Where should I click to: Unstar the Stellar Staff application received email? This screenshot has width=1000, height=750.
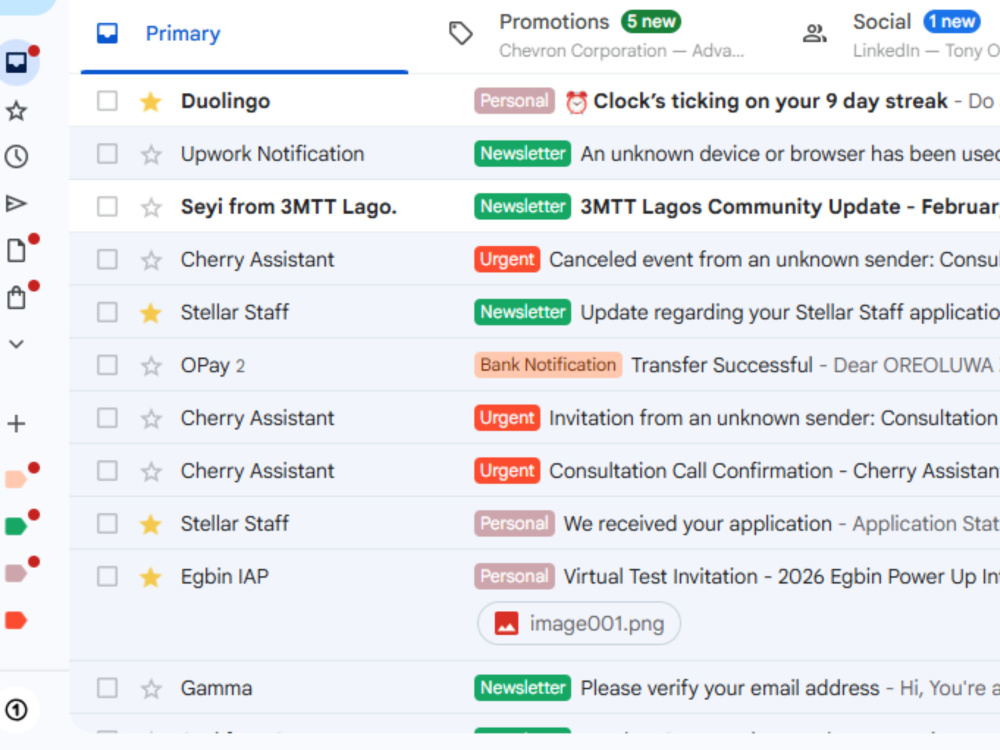pos(151,524)
